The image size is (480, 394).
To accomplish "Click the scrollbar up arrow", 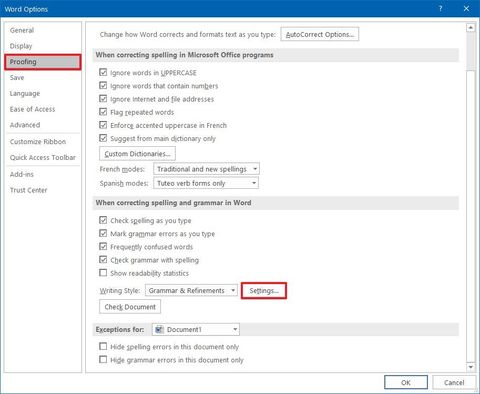I will (x=470, y=28).
